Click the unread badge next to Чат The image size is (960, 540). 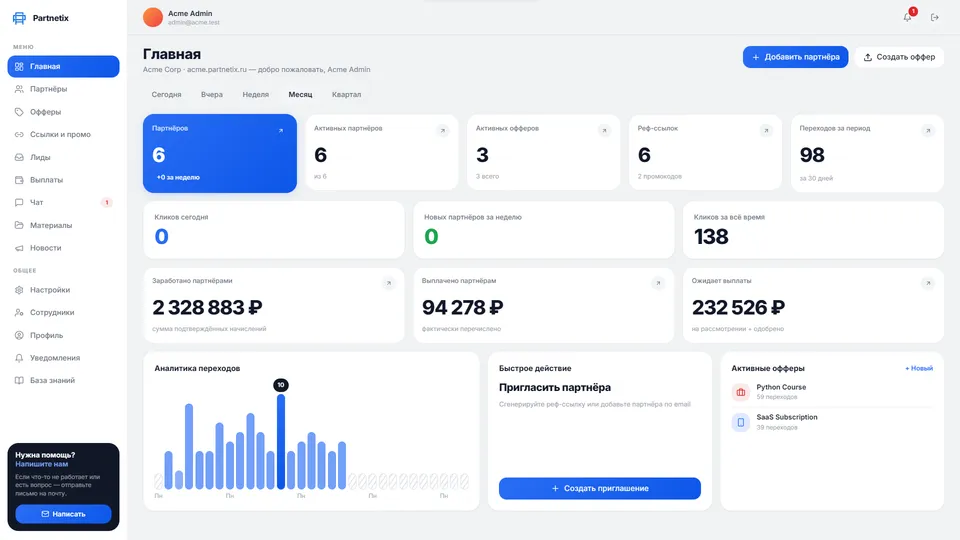tap(107, 202)
